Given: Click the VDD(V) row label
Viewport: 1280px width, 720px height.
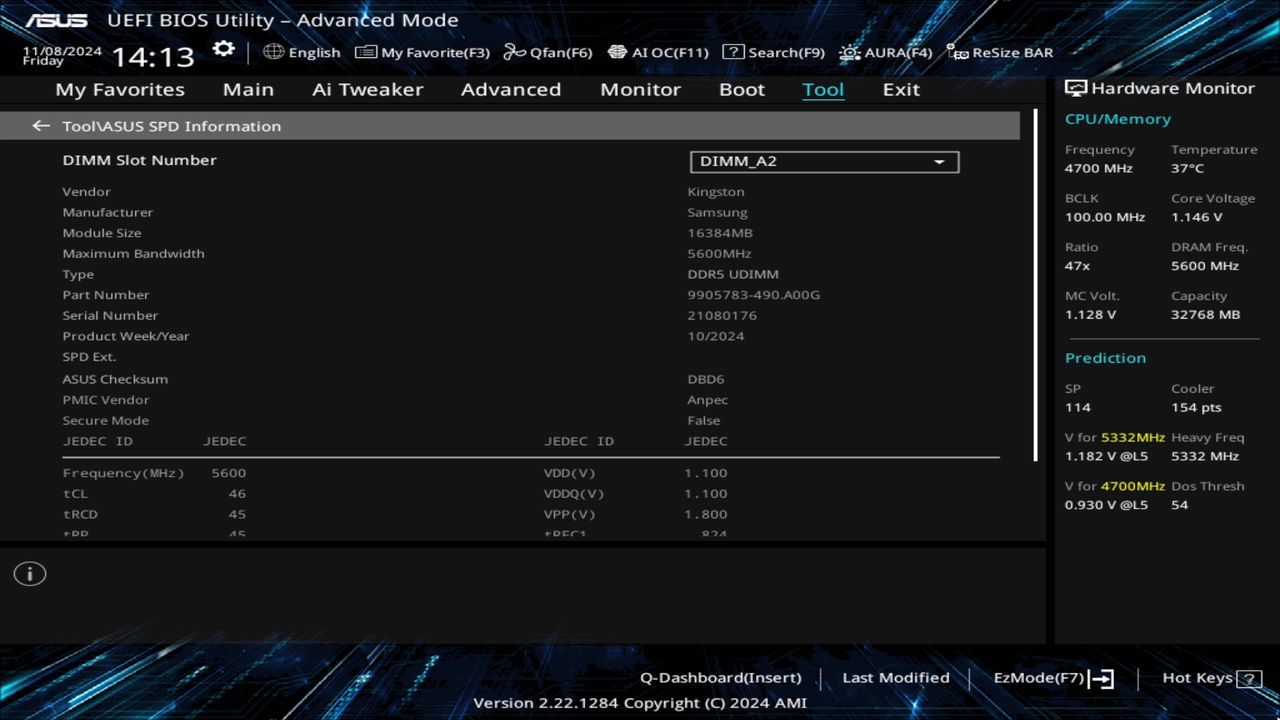Looking at the screenshot, I should tap(570, 473).
